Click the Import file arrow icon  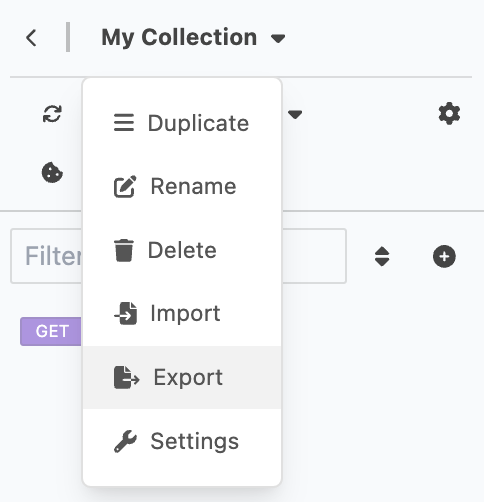click(x=126, y=313)
